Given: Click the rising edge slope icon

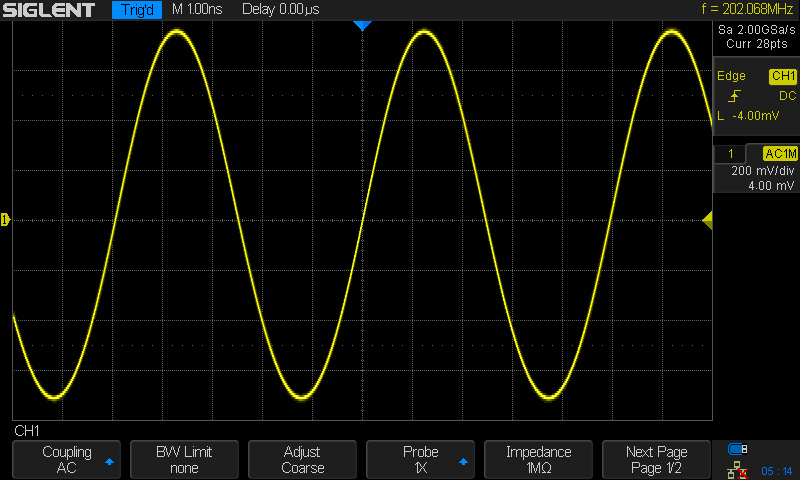Looking at the screenshot, I should (x=735, y=96).
